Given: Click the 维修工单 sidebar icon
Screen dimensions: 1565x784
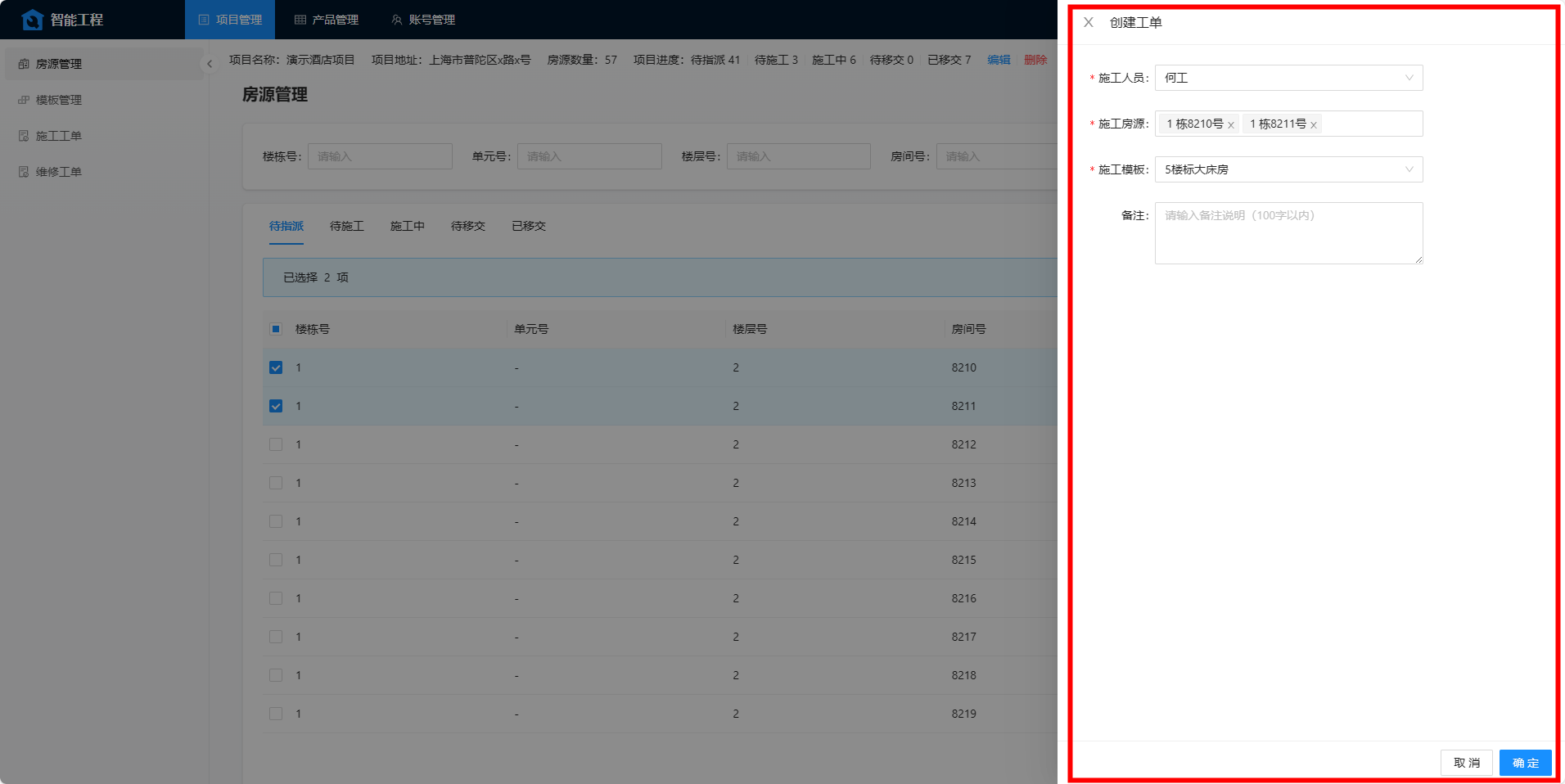Looking at the screenshot, I should pos(24,172).
